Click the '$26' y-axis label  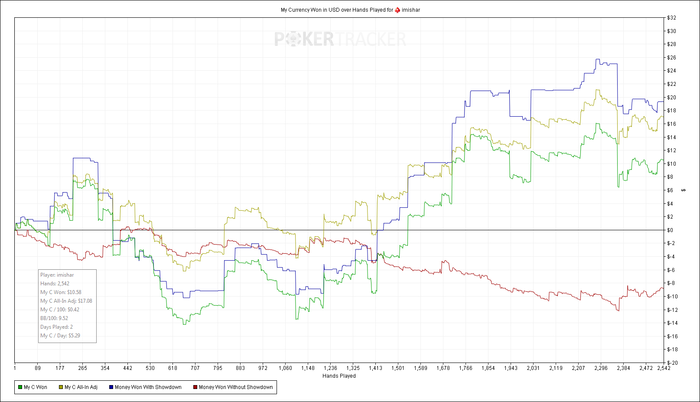click(x=671, y=58)
